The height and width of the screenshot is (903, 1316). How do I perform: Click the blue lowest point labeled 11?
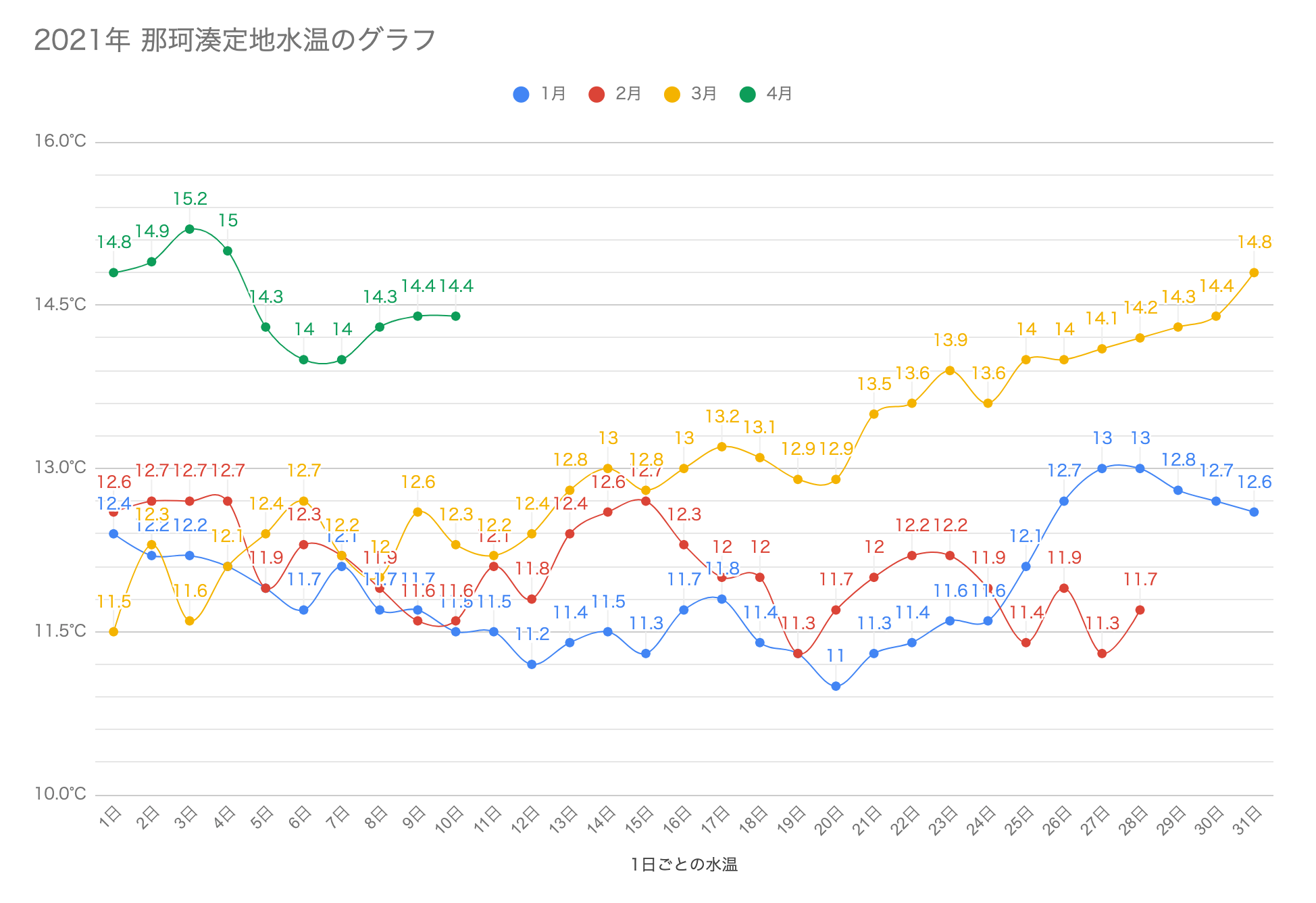point(836,686)
